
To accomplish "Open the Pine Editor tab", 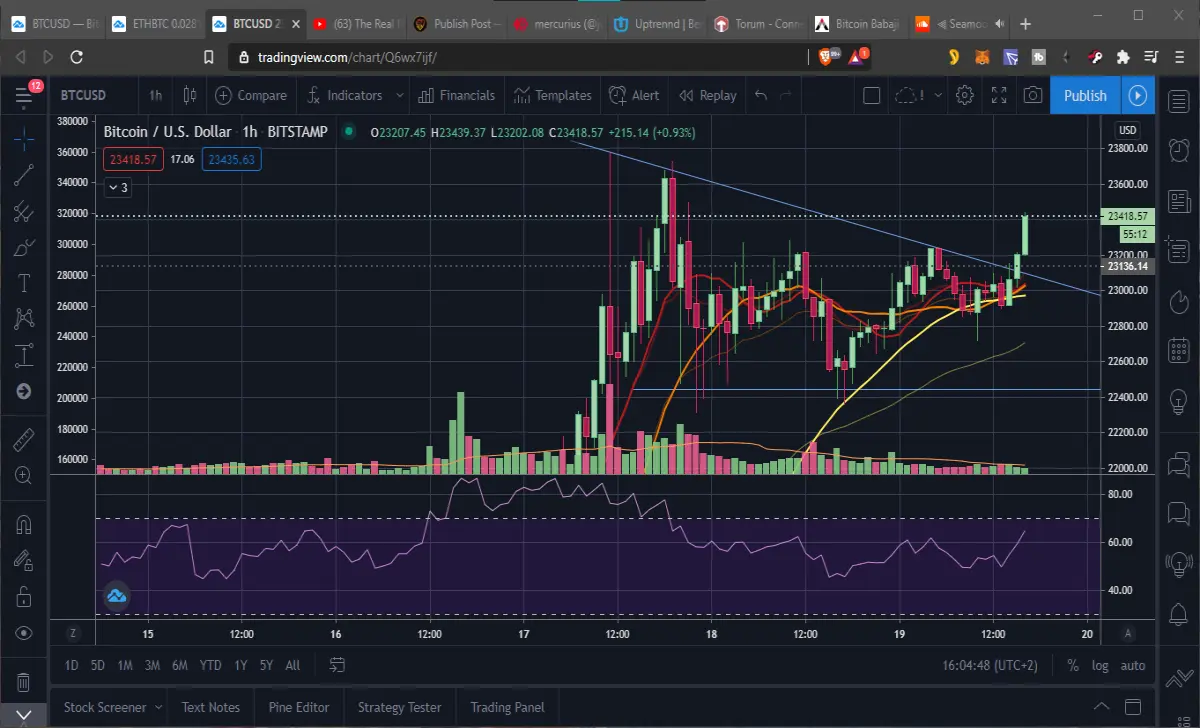I will [x=299, y=707].
